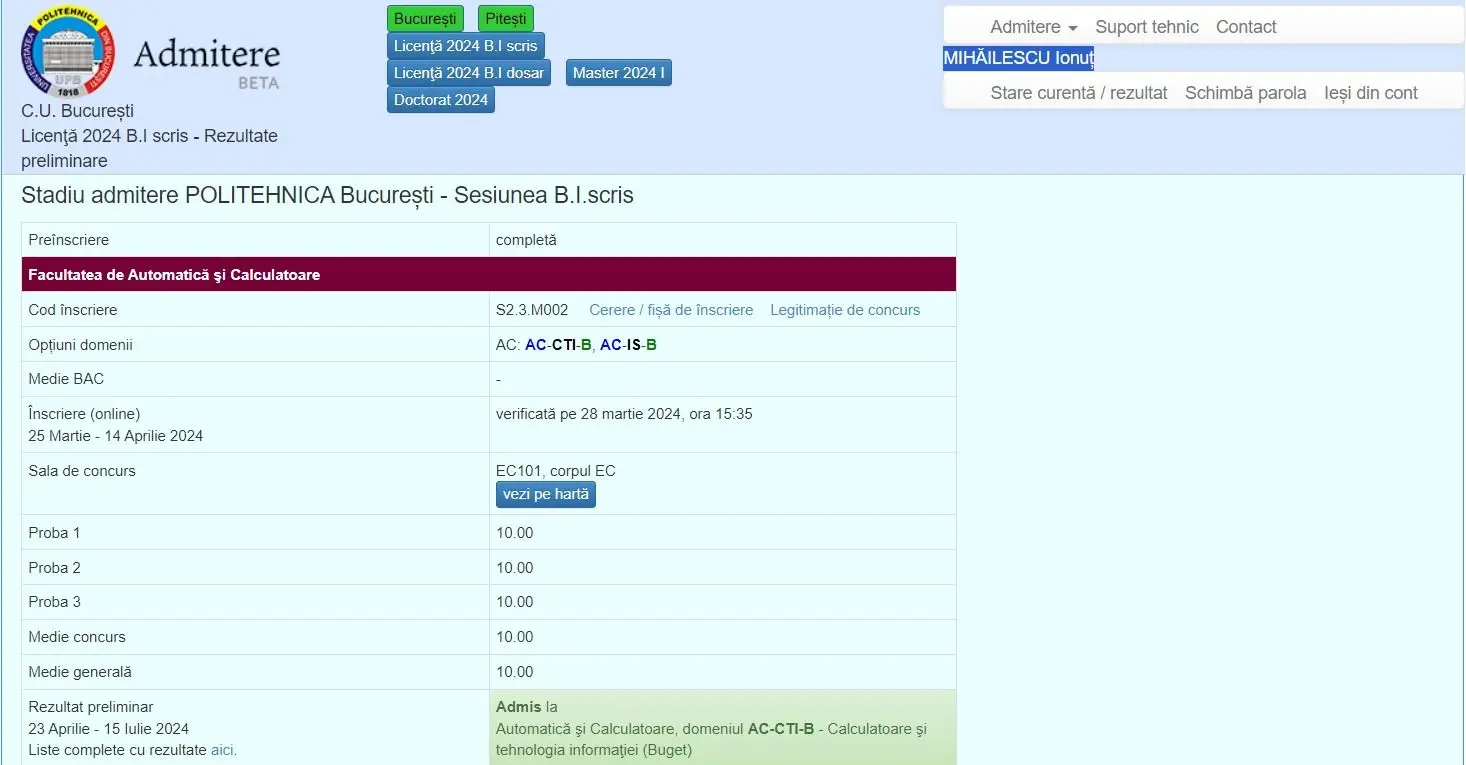Click the Preînscriere status 'completă'
Image resolution: width=1466 pixels, height=765 pixels.
(526, 240)
